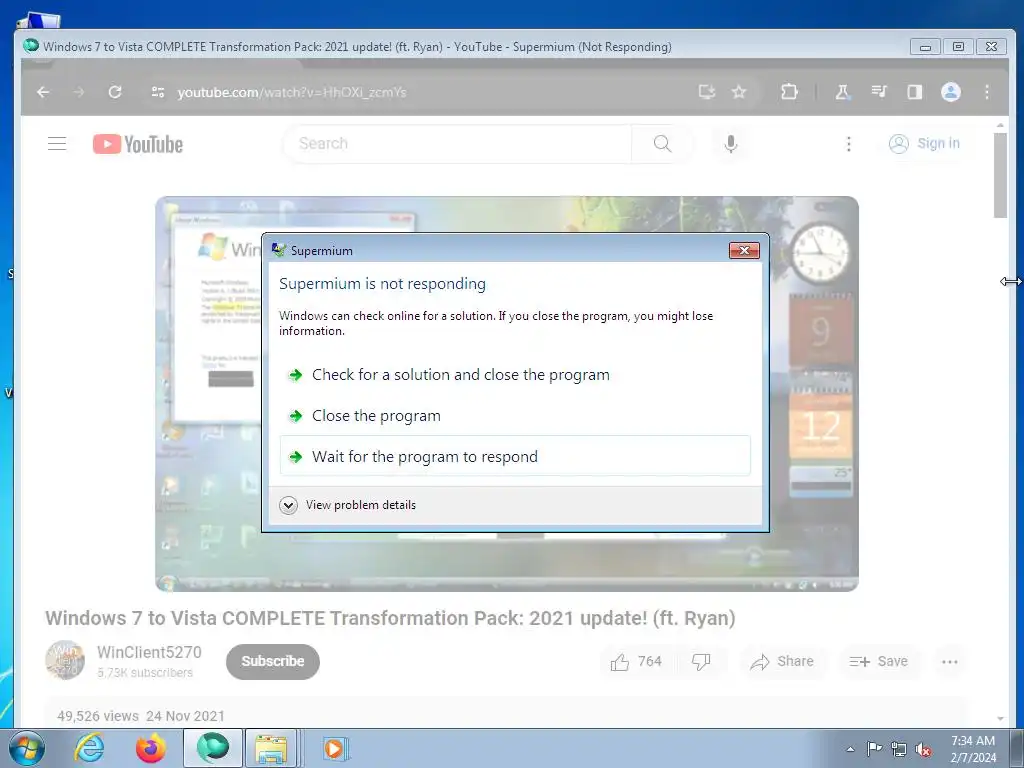This screenshot has height=768, width=1024.
Task: Click the YouTube Search box
Action: tap(458, 144)
